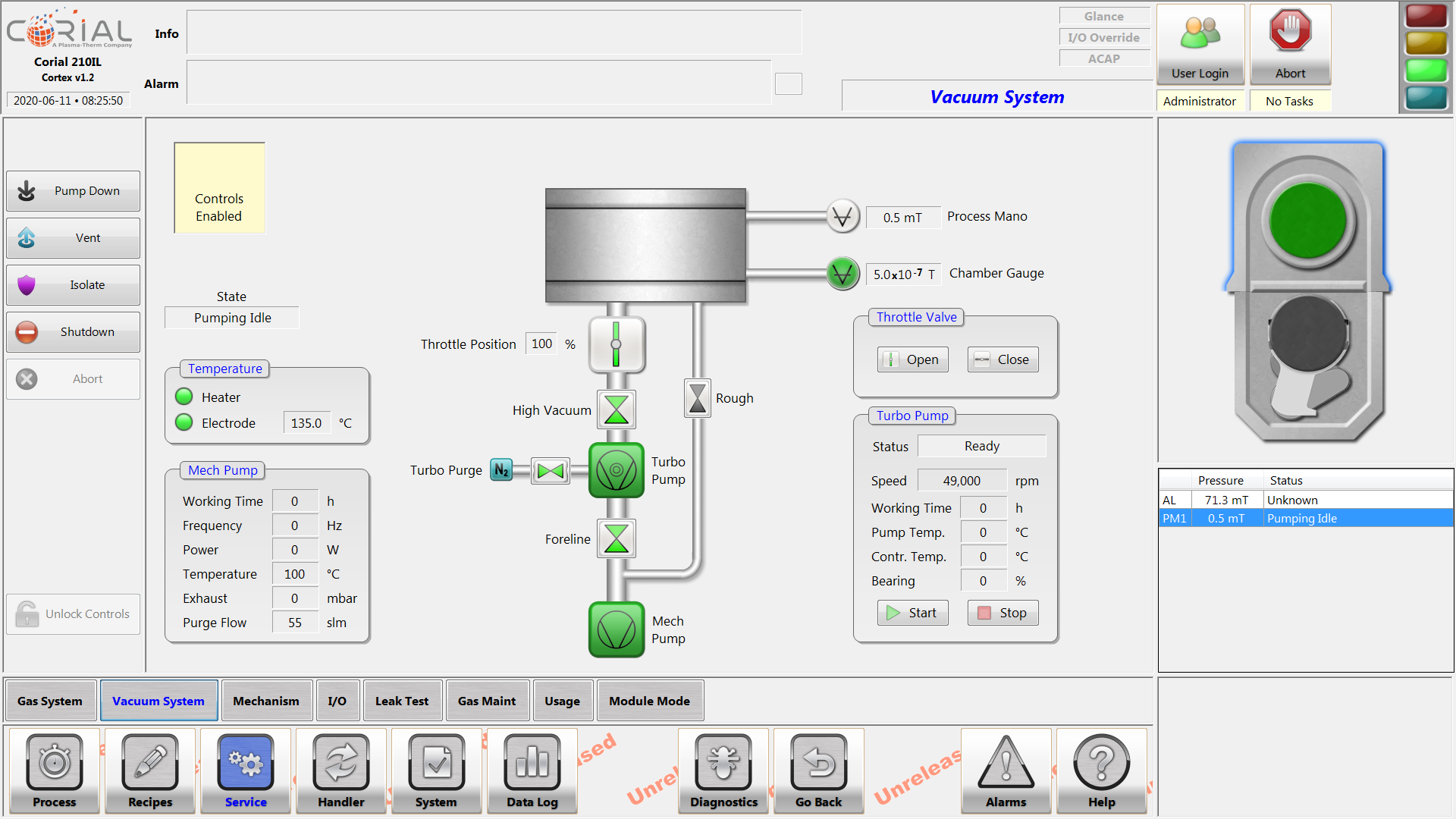Open the Recipes pencil icon
This screenshot has width=1456, height=819.
[150, 770]
